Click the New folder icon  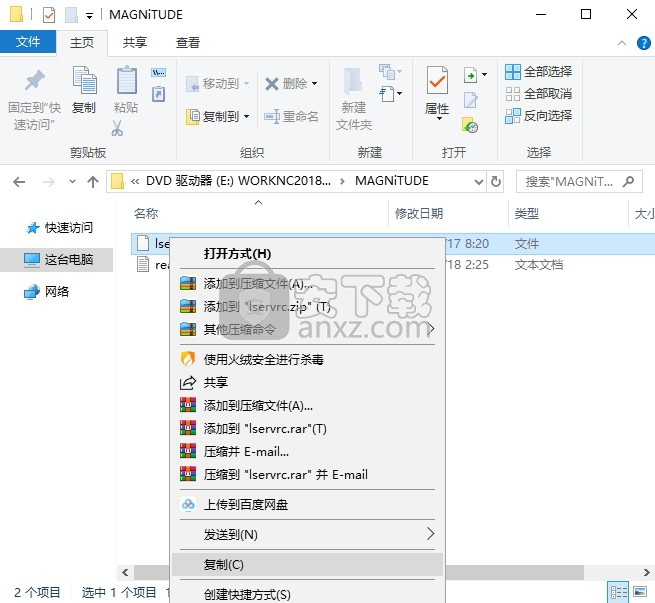[x=353, y=80]
